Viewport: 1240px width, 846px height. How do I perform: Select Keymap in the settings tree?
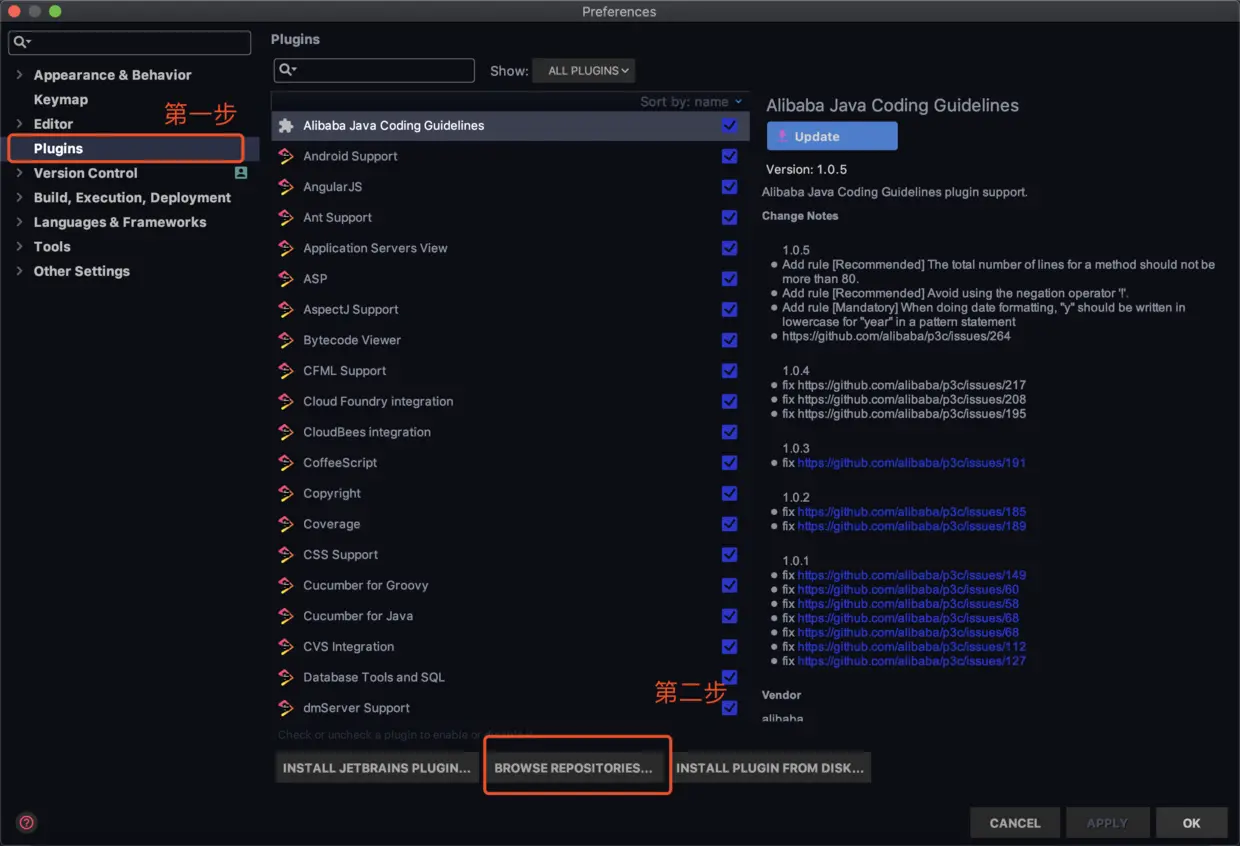pyautogui.click(x=61, y=100)
